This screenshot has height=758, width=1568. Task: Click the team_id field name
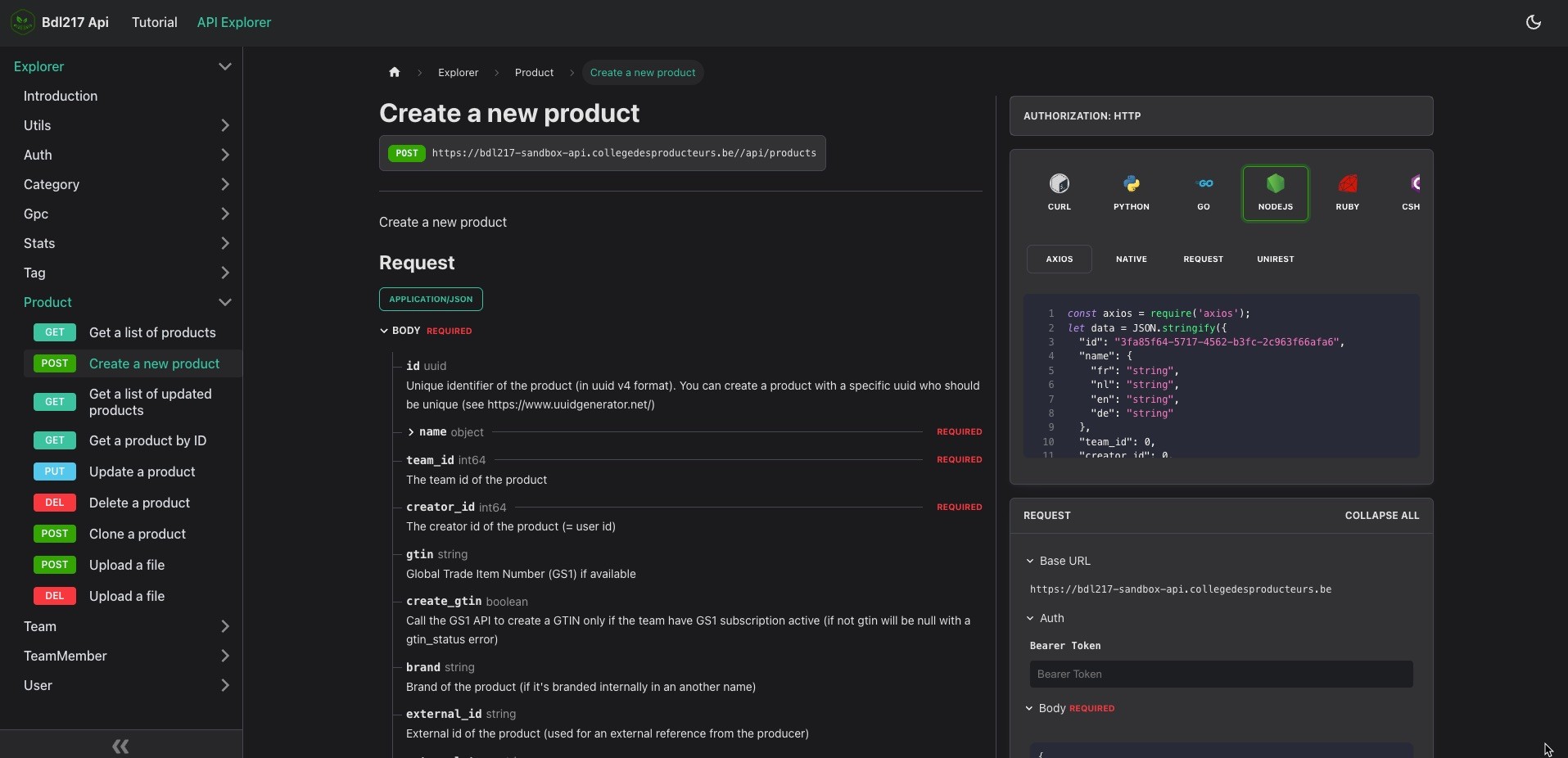point(430,460)
